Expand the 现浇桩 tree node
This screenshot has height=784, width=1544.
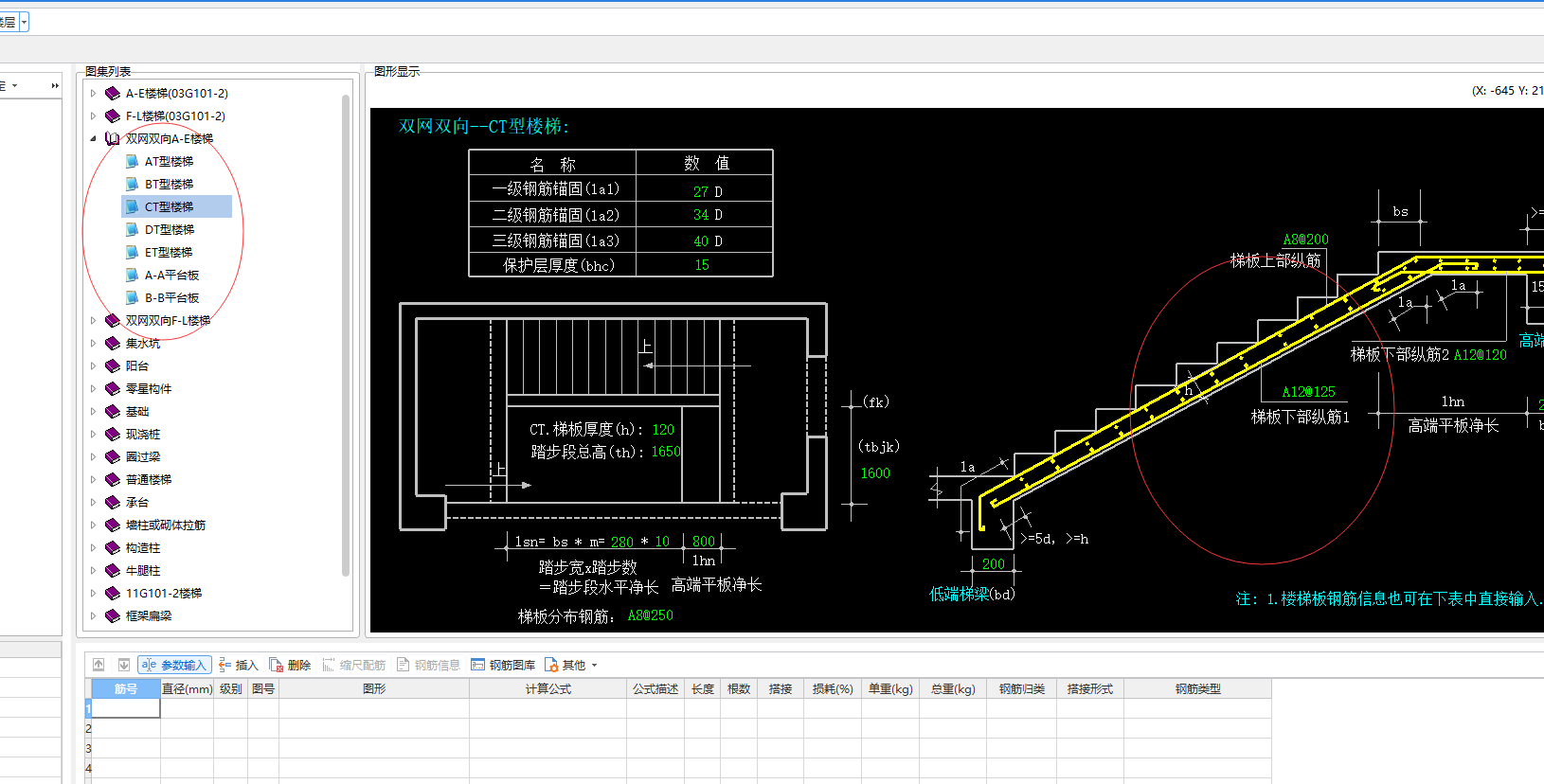click(x=93, y=434)
